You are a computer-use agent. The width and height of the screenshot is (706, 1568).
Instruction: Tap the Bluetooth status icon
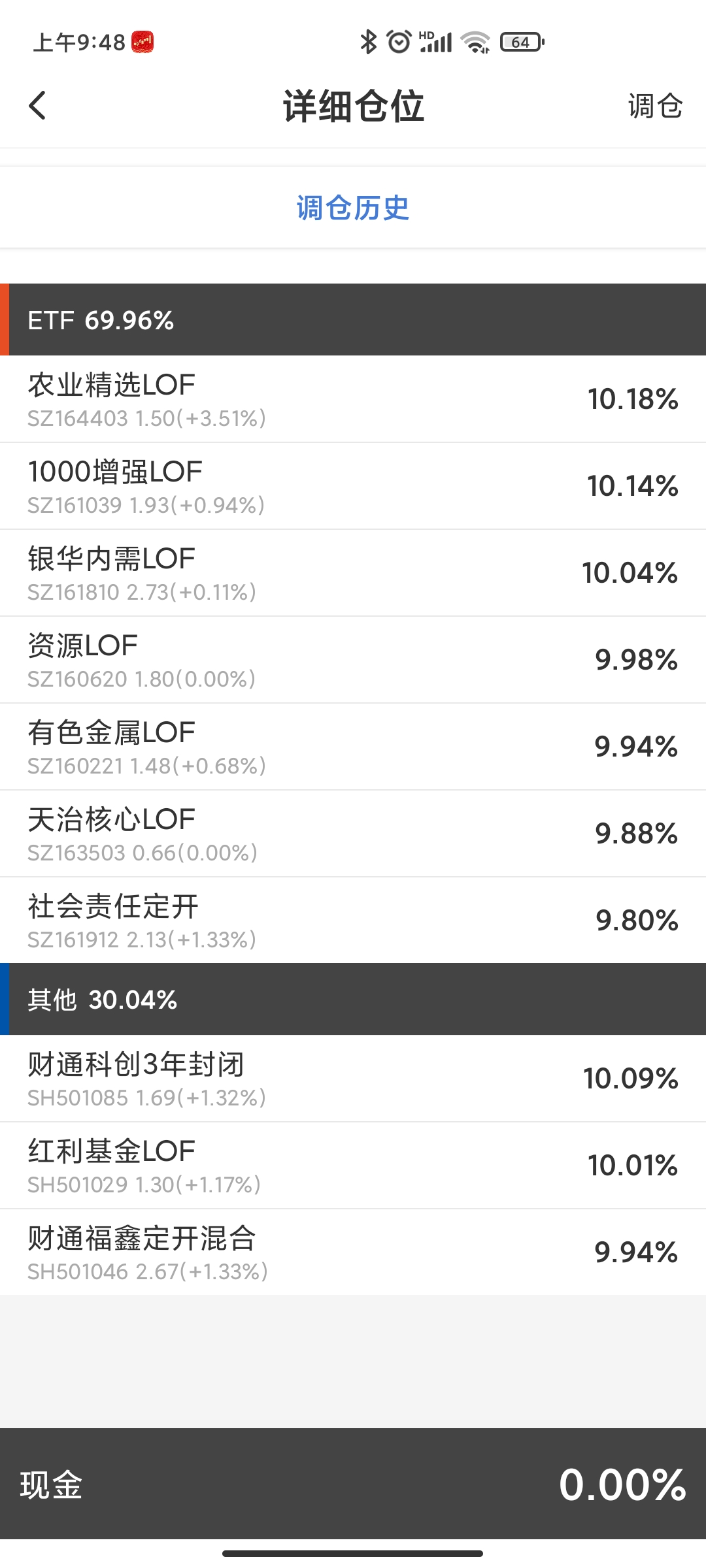click(369, 42)
